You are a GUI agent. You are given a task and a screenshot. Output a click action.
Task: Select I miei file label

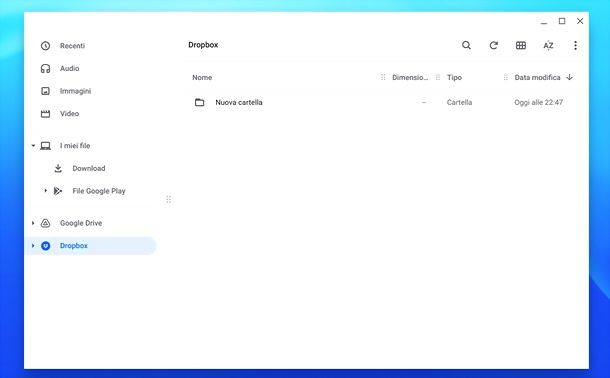pyautogui.click(x=75, y=146)
